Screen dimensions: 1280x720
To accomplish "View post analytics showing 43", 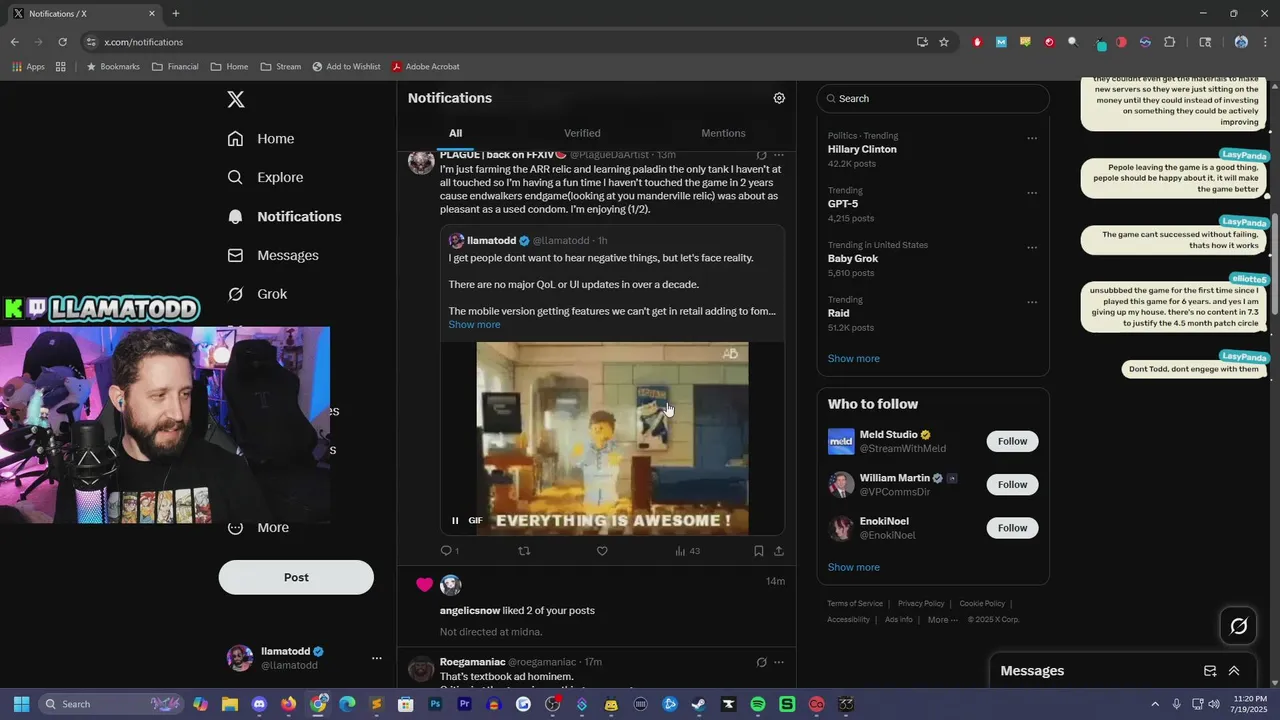I will (687, 551).
